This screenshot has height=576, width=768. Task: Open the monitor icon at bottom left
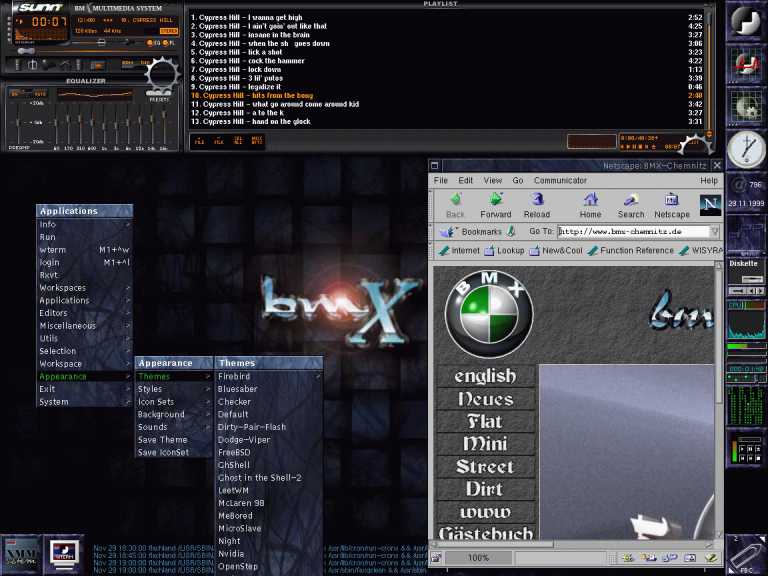[64, 554]
